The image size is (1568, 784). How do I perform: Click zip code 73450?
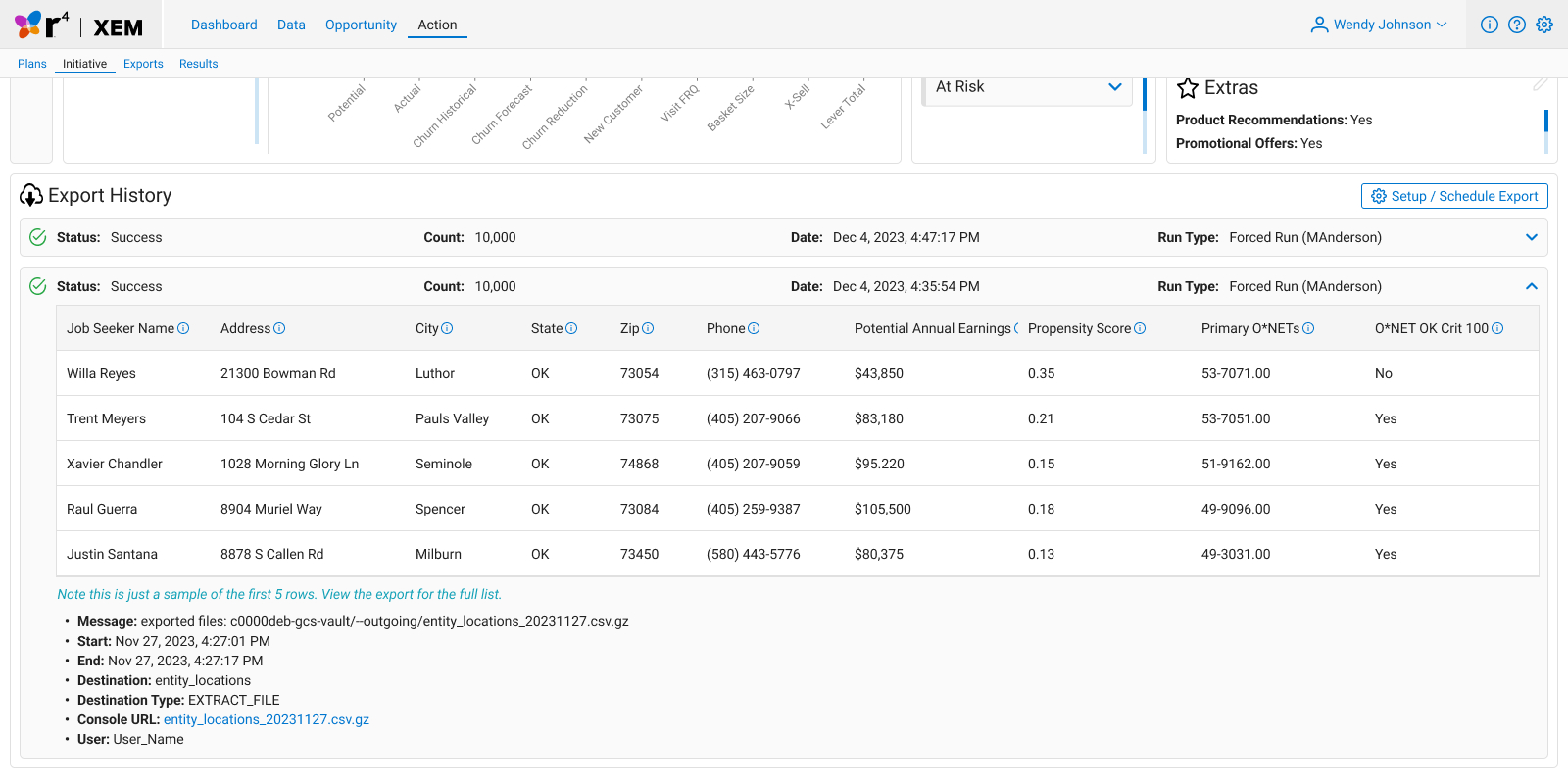pyautogui.click(x=640, y=554)
